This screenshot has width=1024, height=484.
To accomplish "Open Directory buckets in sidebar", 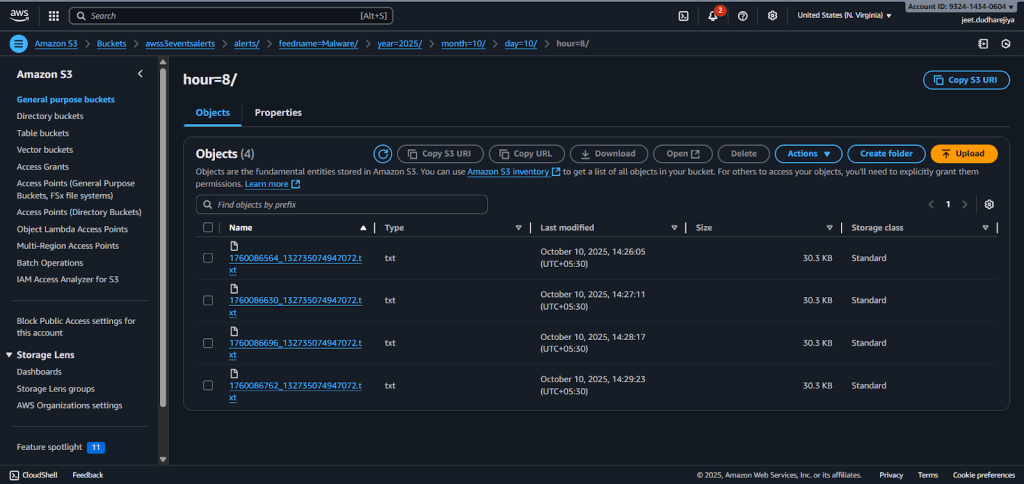I will 50,116.
